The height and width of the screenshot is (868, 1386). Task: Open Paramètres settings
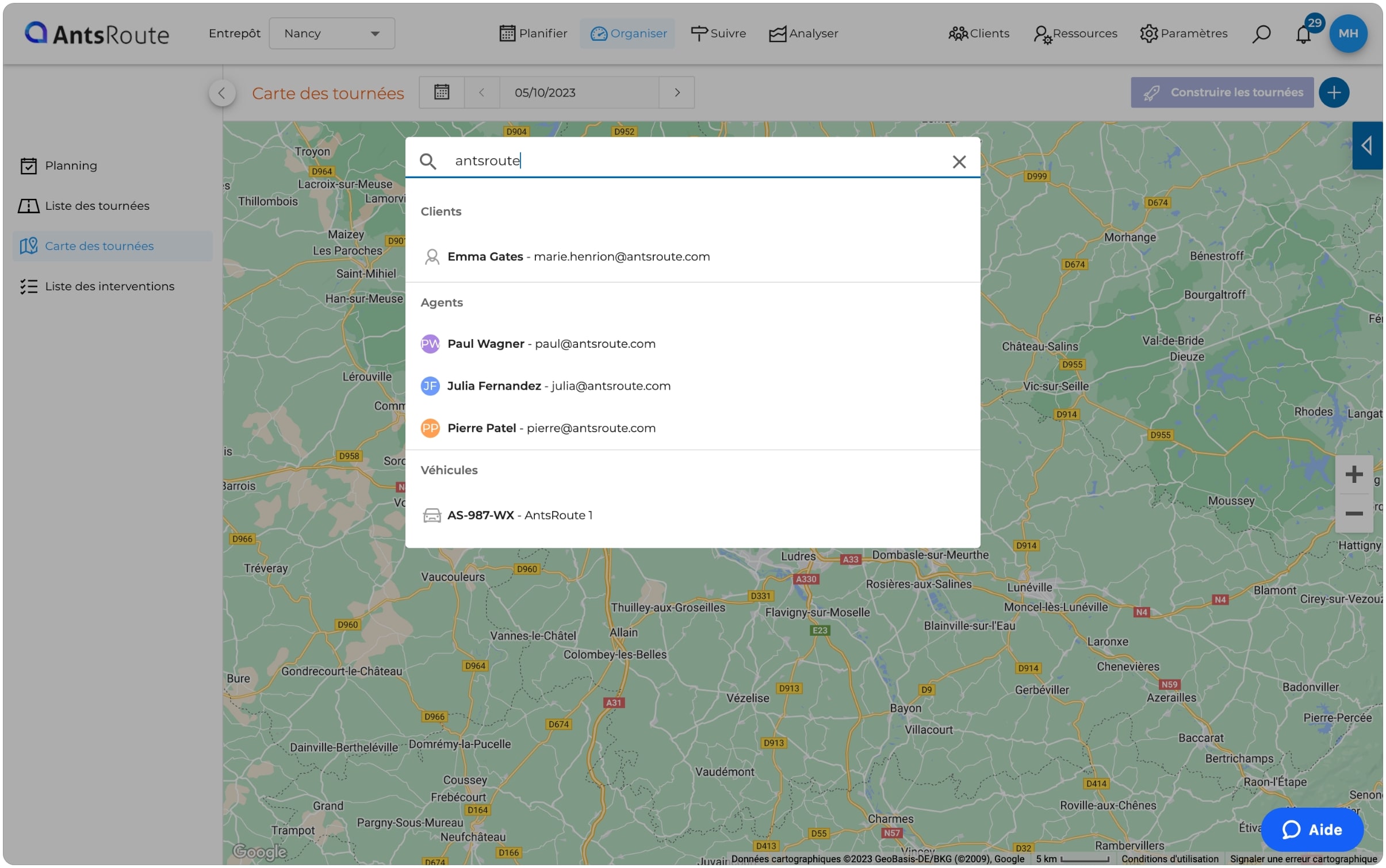click(1184, 33)
